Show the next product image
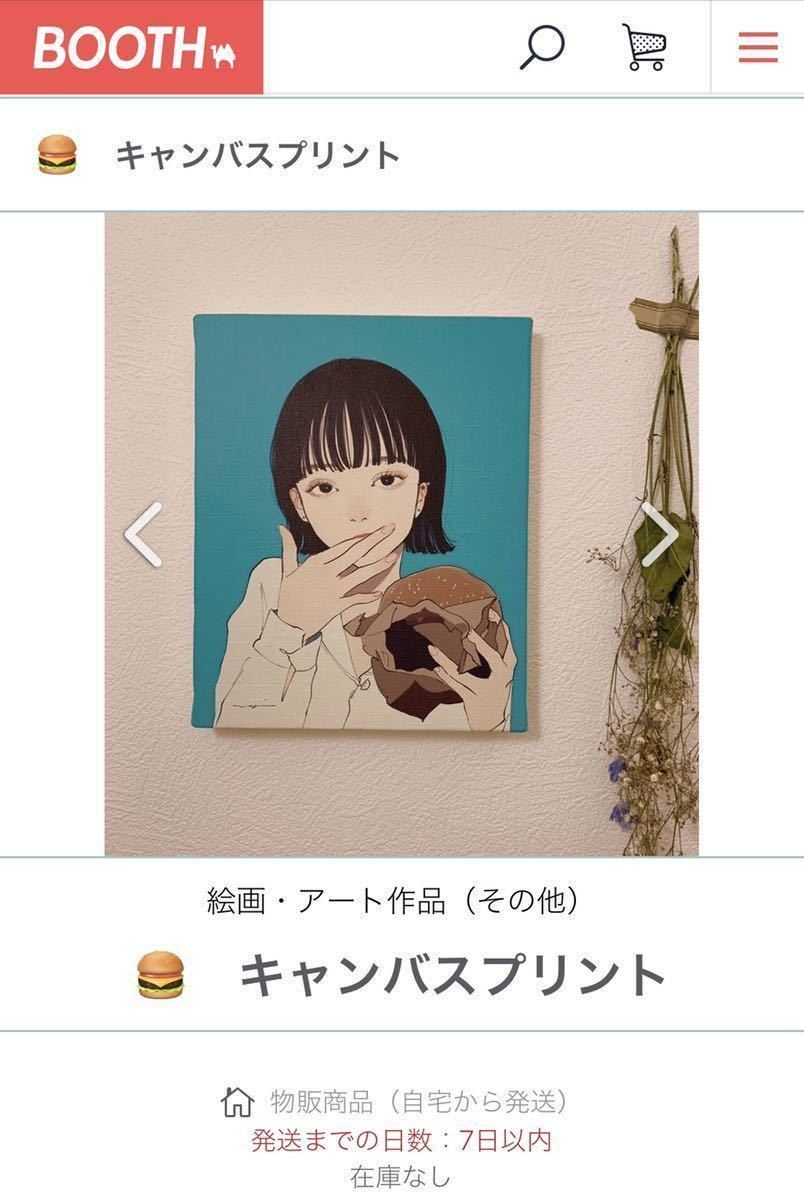Viewport: 804px width, 1200px height. 660,534
